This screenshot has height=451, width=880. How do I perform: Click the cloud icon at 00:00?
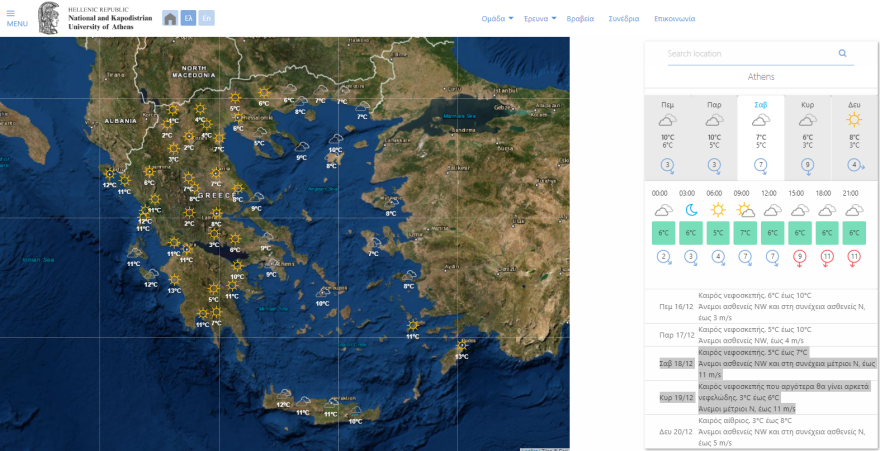pos(663,210)
